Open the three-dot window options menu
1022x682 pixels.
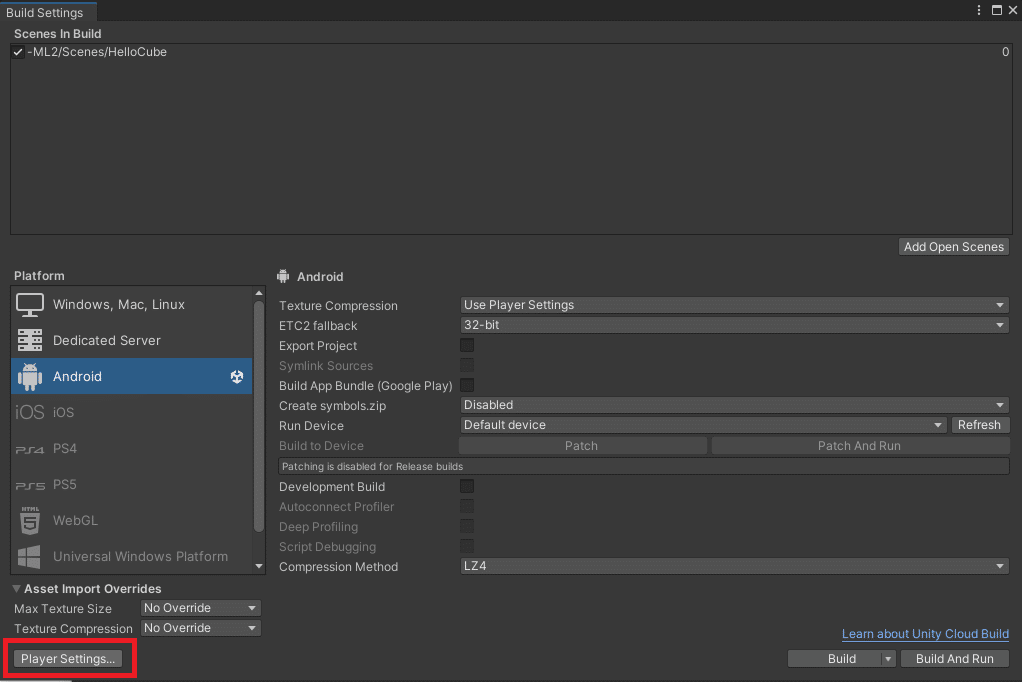click(x=978, y=10)
